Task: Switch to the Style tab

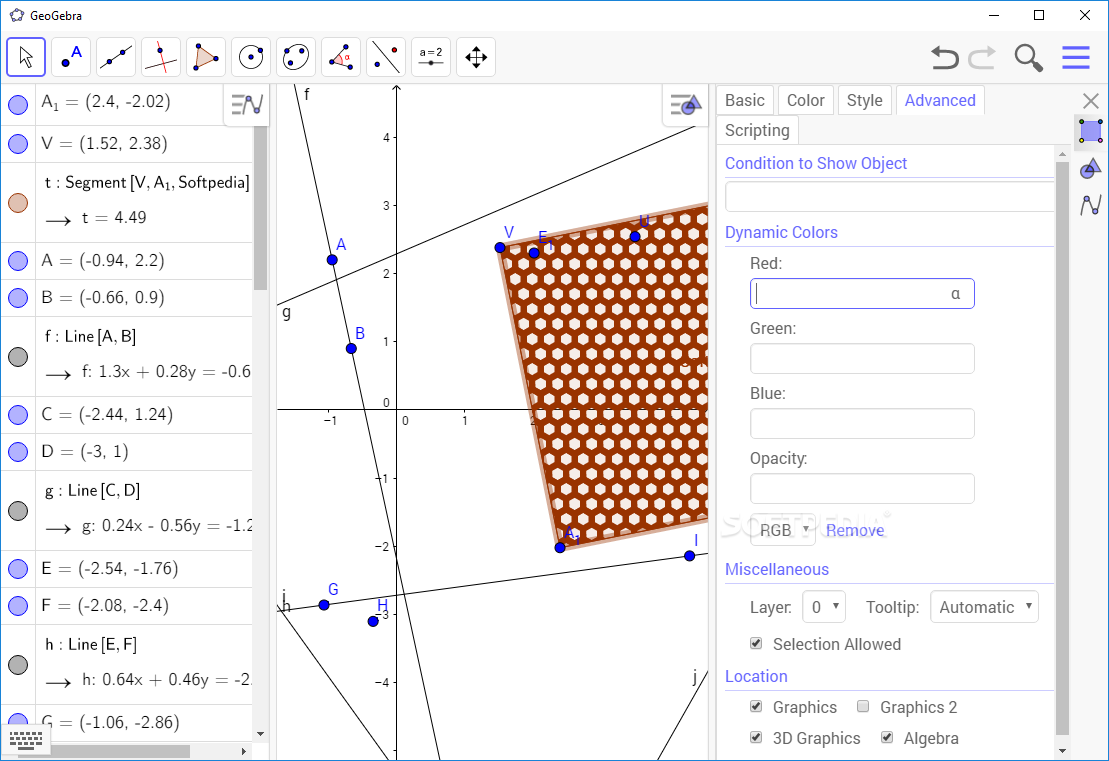Action: (864, 100)
